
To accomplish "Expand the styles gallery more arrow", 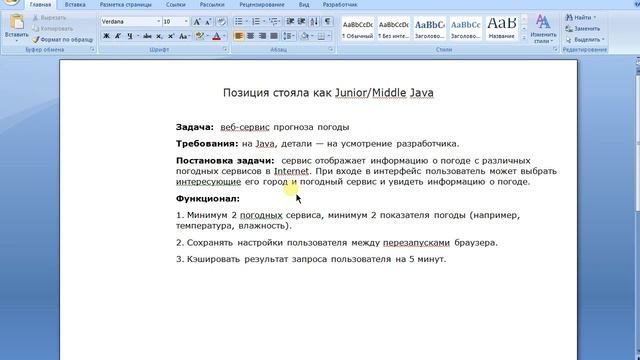I will [x=524, y=37].
